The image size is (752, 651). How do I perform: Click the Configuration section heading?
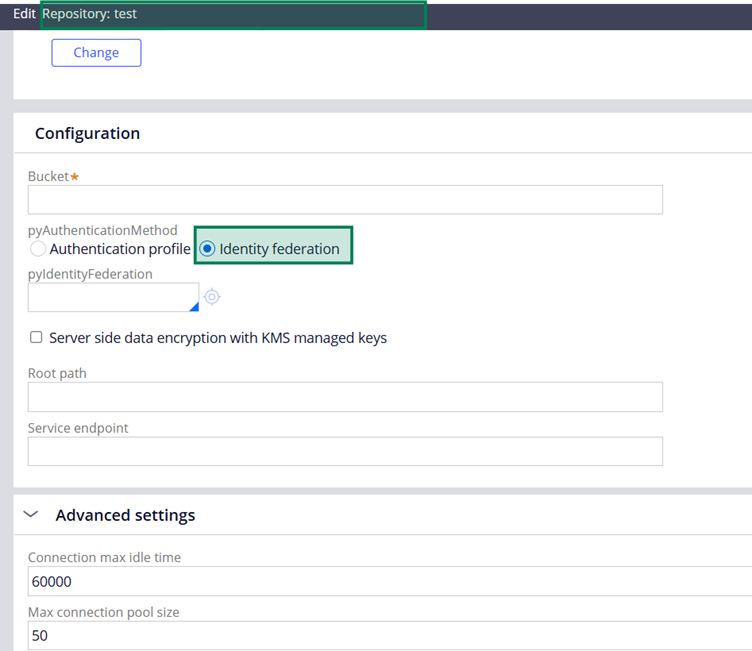(x=87, y=133)
